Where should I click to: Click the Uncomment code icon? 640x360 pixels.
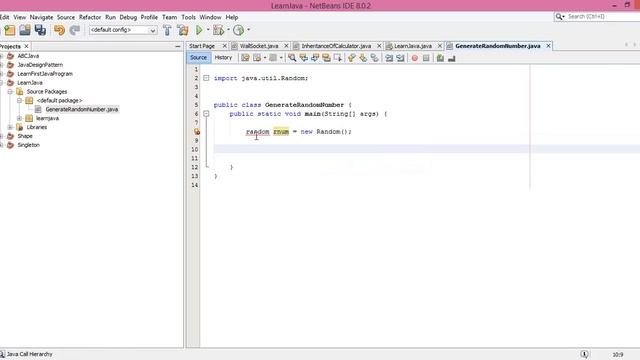451,58
